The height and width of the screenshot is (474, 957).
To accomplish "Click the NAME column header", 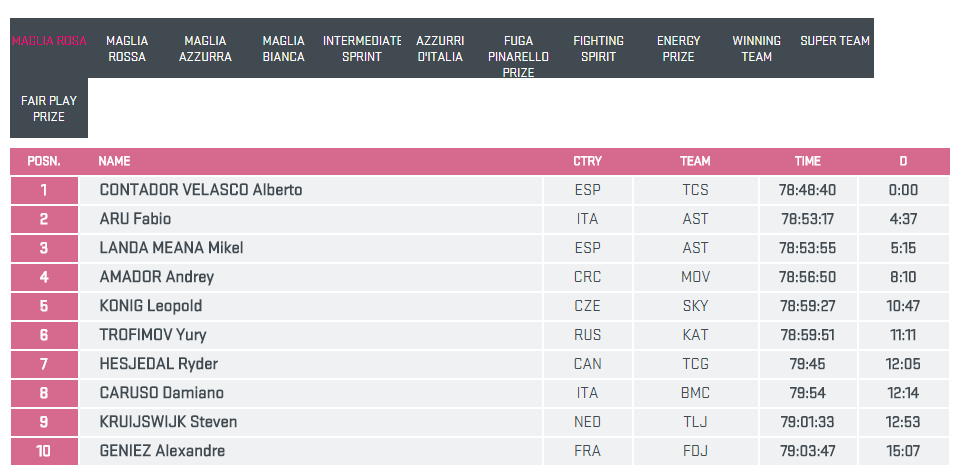I will 114,161.
